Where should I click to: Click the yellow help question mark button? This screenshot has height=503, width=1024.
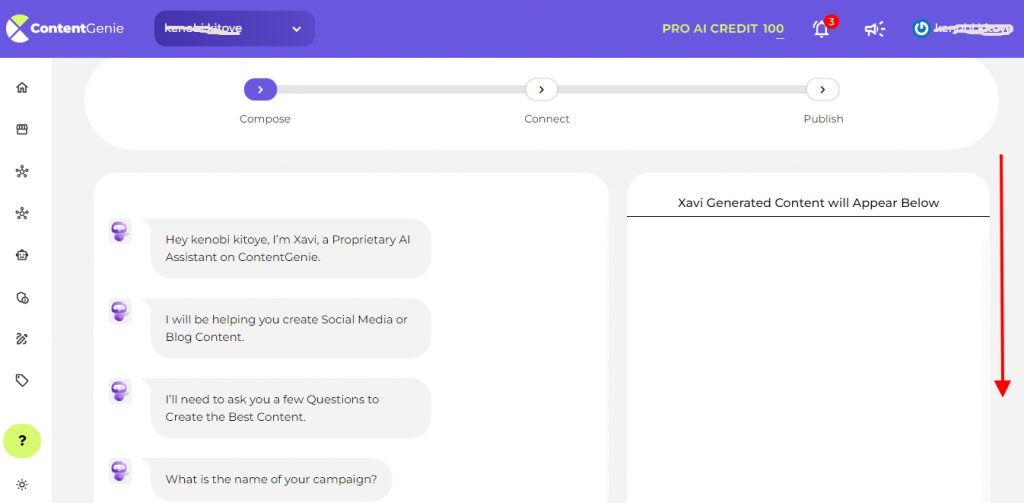click(x=22, y=441)
